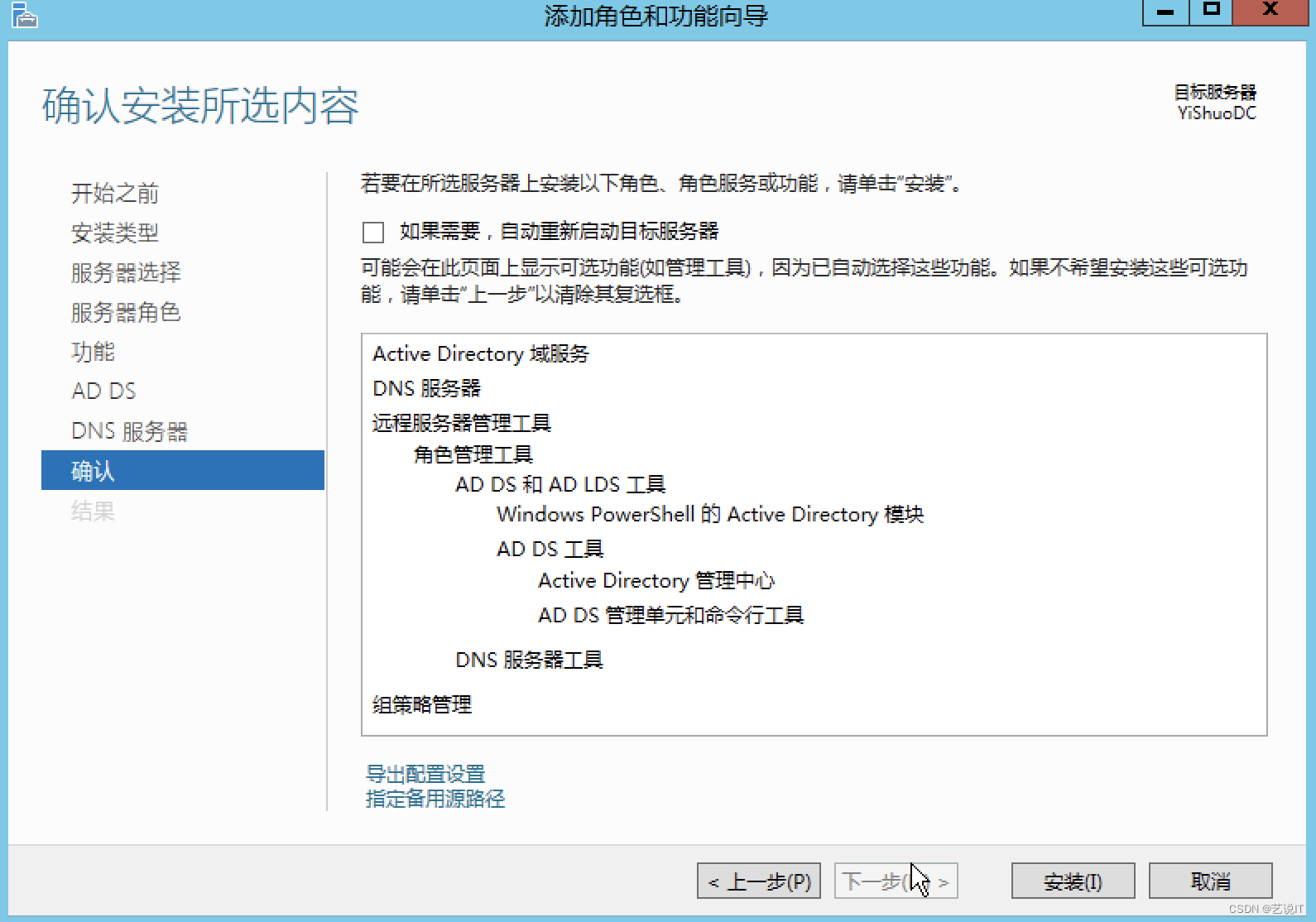Select the DNS 服务器 entry in the list
Screen dimensions: 1316x922
[427, 389]
